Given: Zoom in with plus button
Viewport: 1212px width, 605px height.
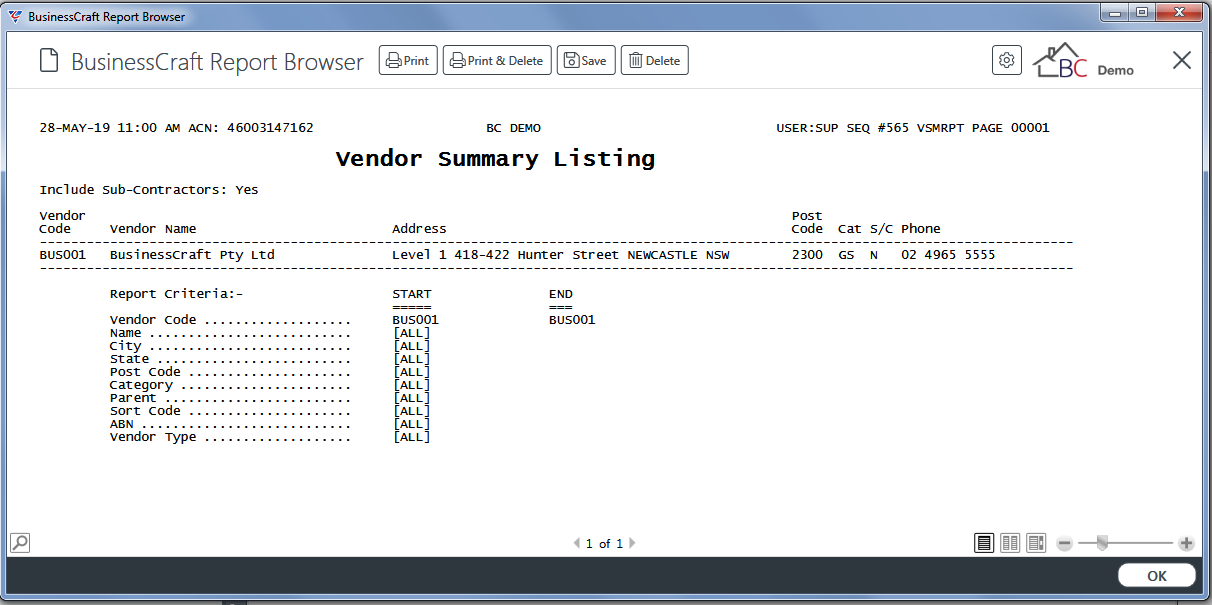Looking at the screenshot, I should coord(1186,543).
